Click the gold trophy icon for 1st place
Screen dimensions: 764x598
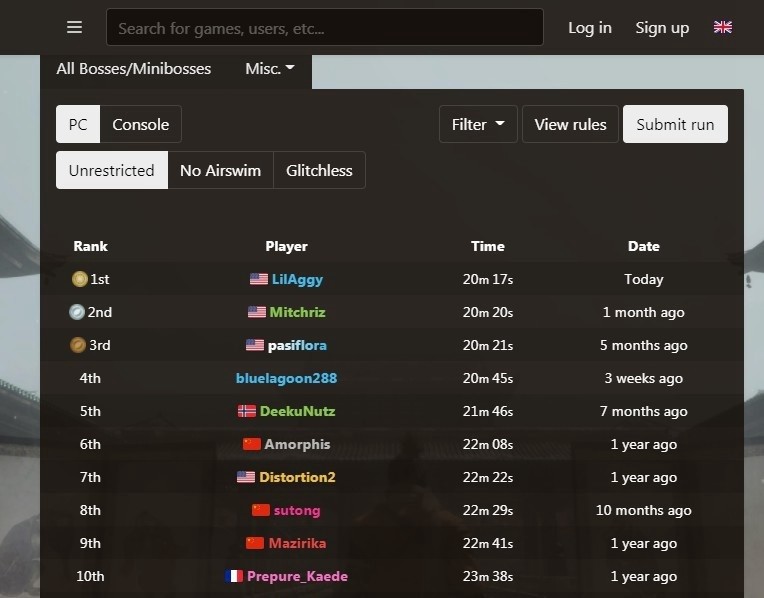[79, 279]
